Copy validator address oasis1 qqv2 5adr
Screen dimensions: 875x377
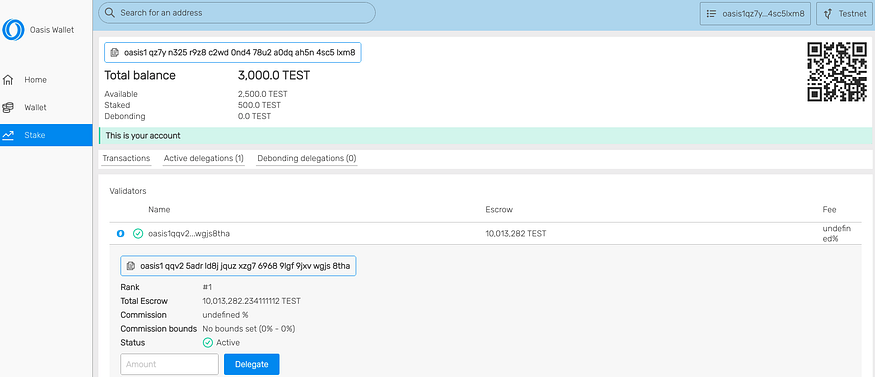(x=238, y=266)
